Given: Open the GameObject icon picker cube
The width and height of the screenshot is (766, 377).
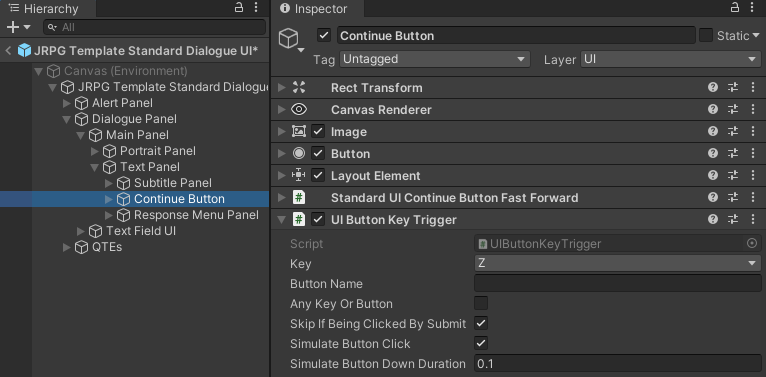Looking at the screenshot, I should pyautogui.click(x=291, y=39).
